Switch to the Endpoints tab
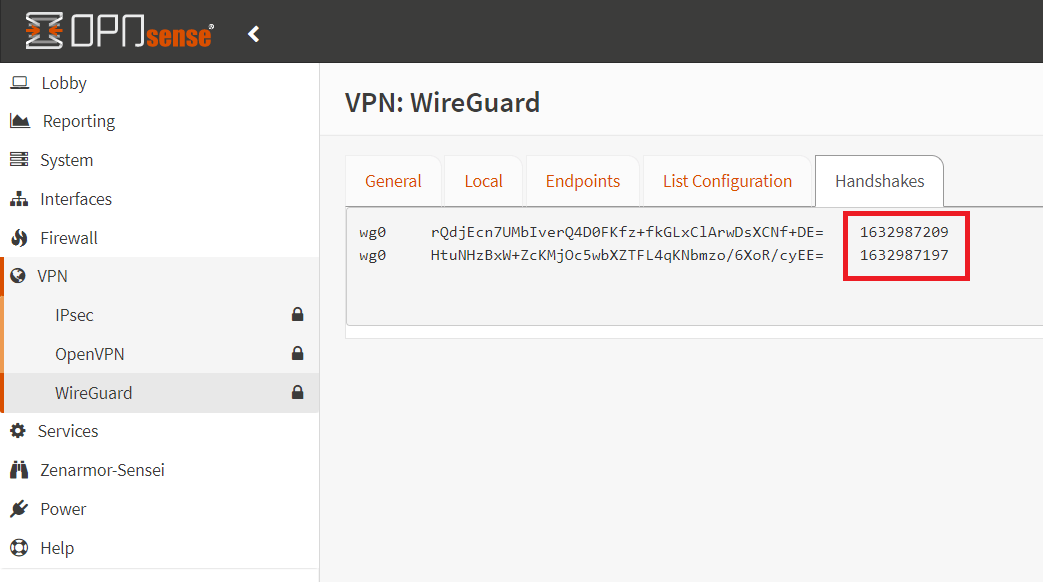Viewport: 1043px width, 582px height. coord(582,181)
